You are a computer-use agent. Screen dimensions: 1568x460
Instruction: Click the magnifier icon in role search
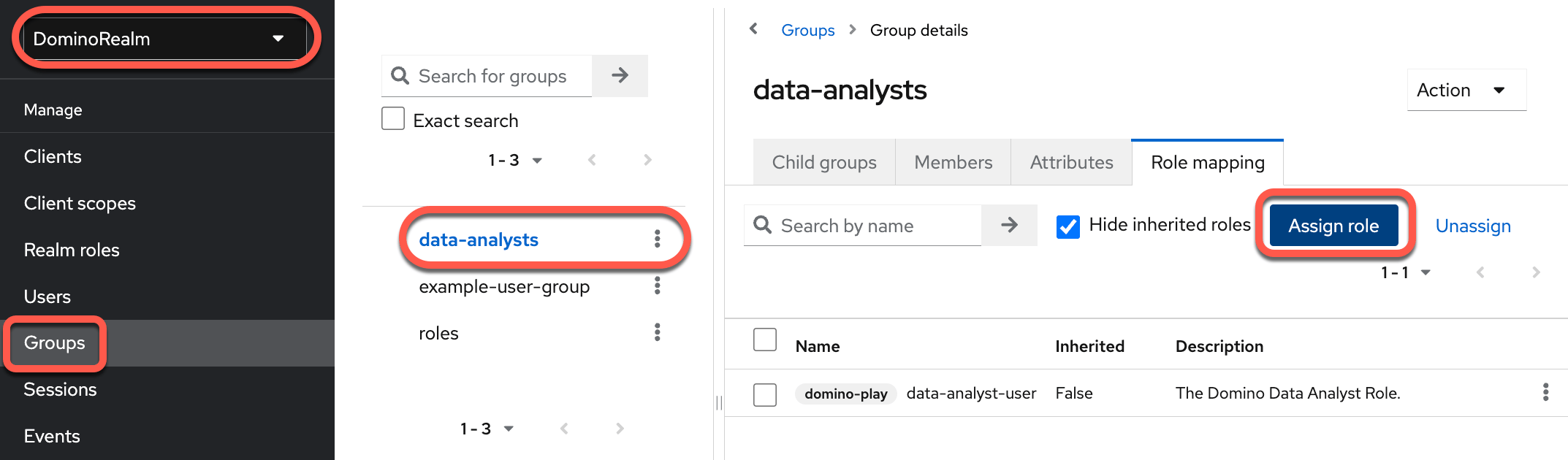(762, 225)
